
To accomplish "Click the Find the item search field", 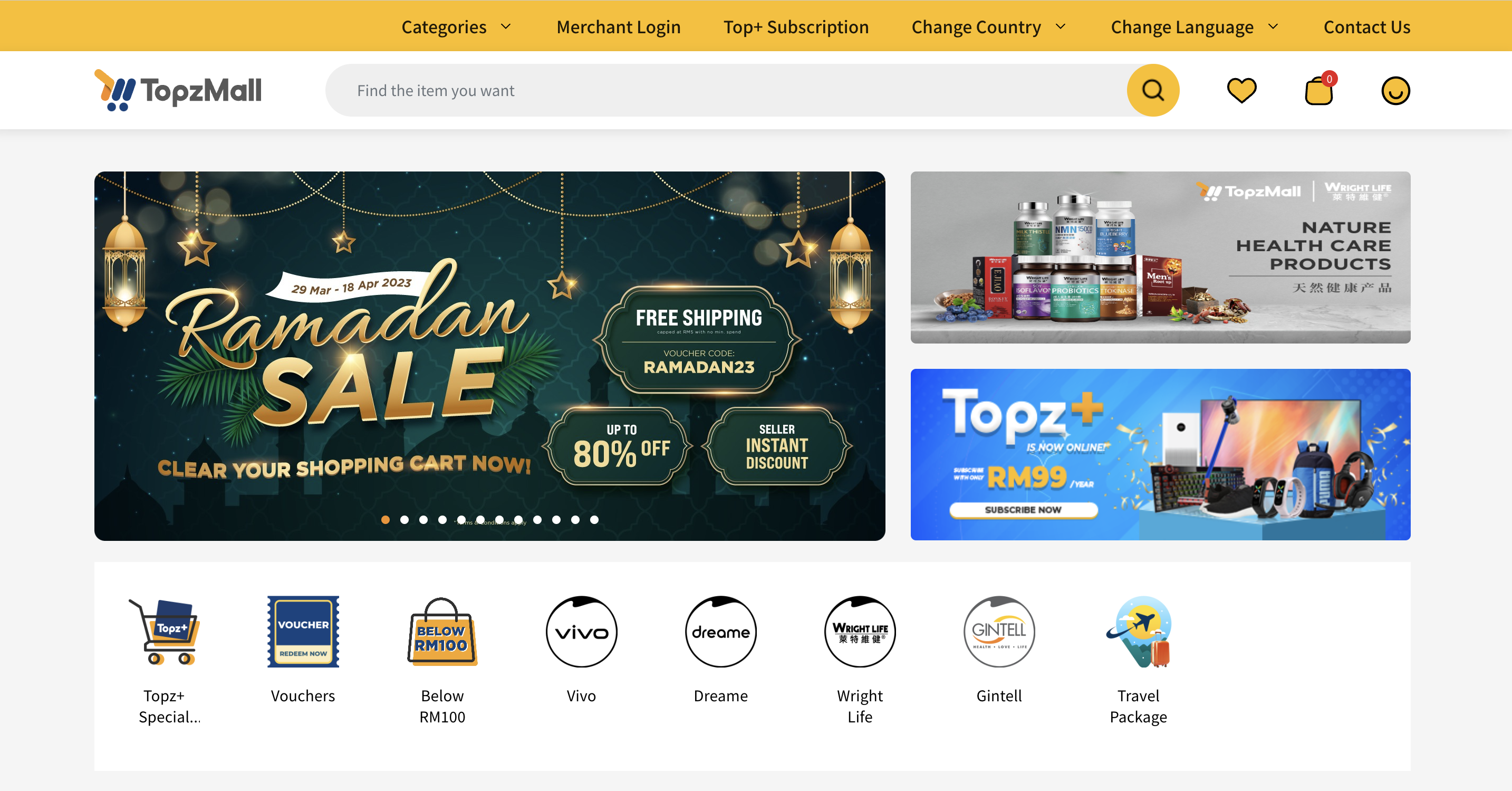I will point(726,90).
